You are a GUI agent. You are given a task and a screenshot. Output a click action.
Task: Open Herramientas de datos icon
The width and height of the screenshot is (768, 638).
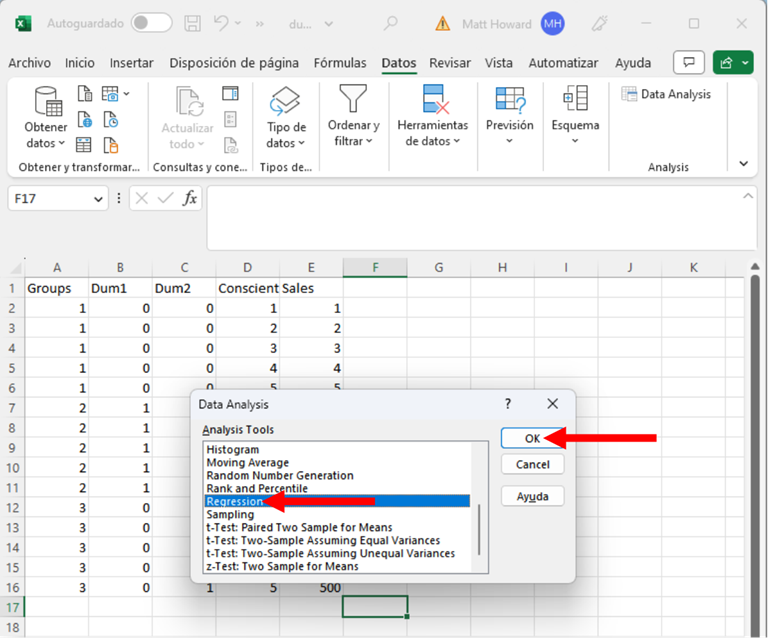pos(435,100)
